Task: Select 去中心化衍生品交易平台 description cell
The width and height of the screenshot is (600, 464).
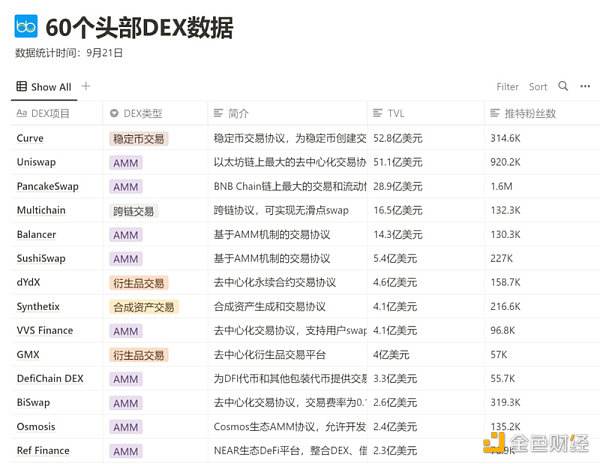Action: coord(287,354)
